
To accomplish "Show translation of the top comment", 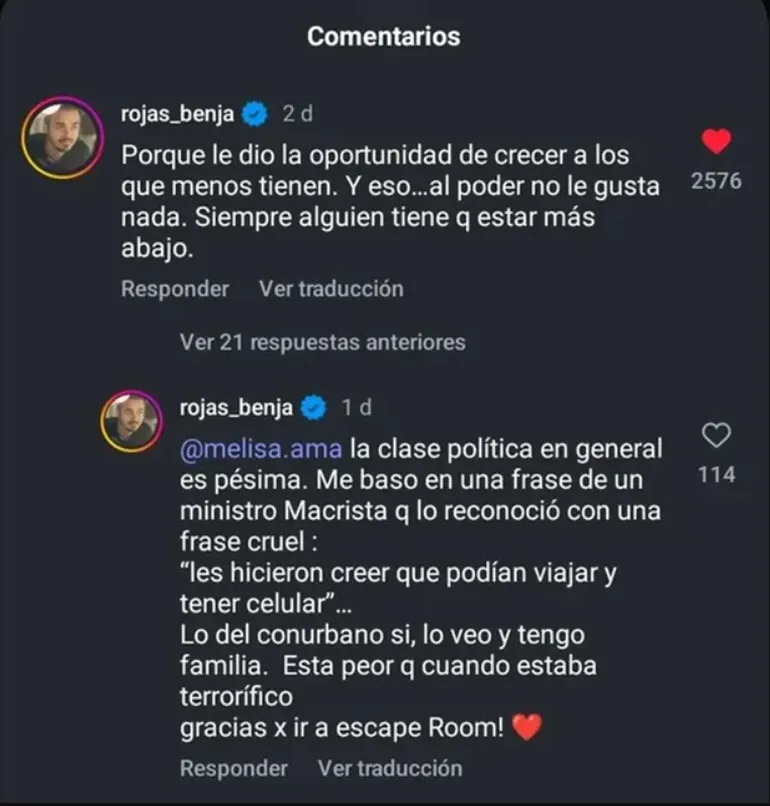I will click(x=331, y=289).
